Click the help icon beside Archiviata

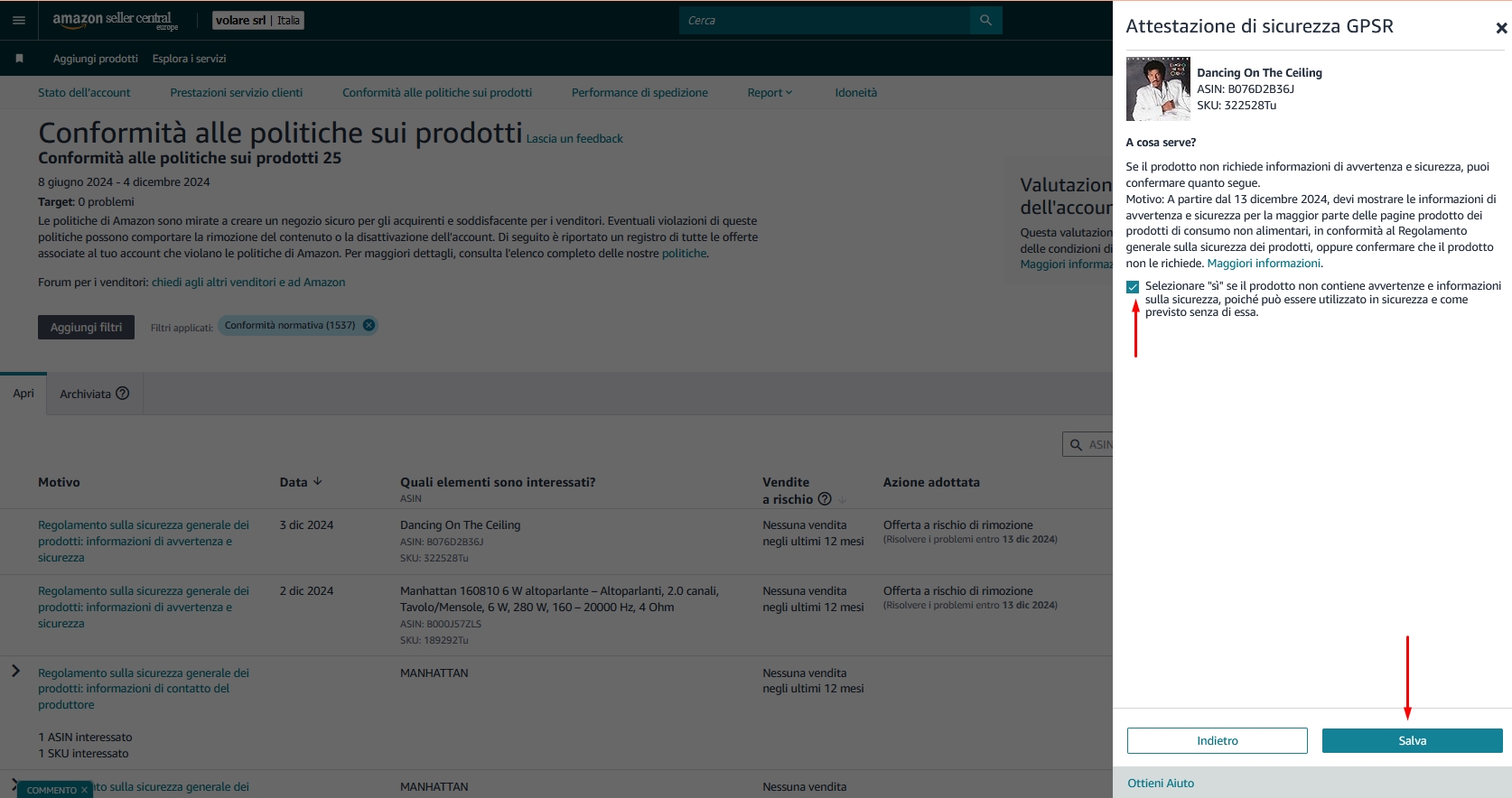click(123, 394)
